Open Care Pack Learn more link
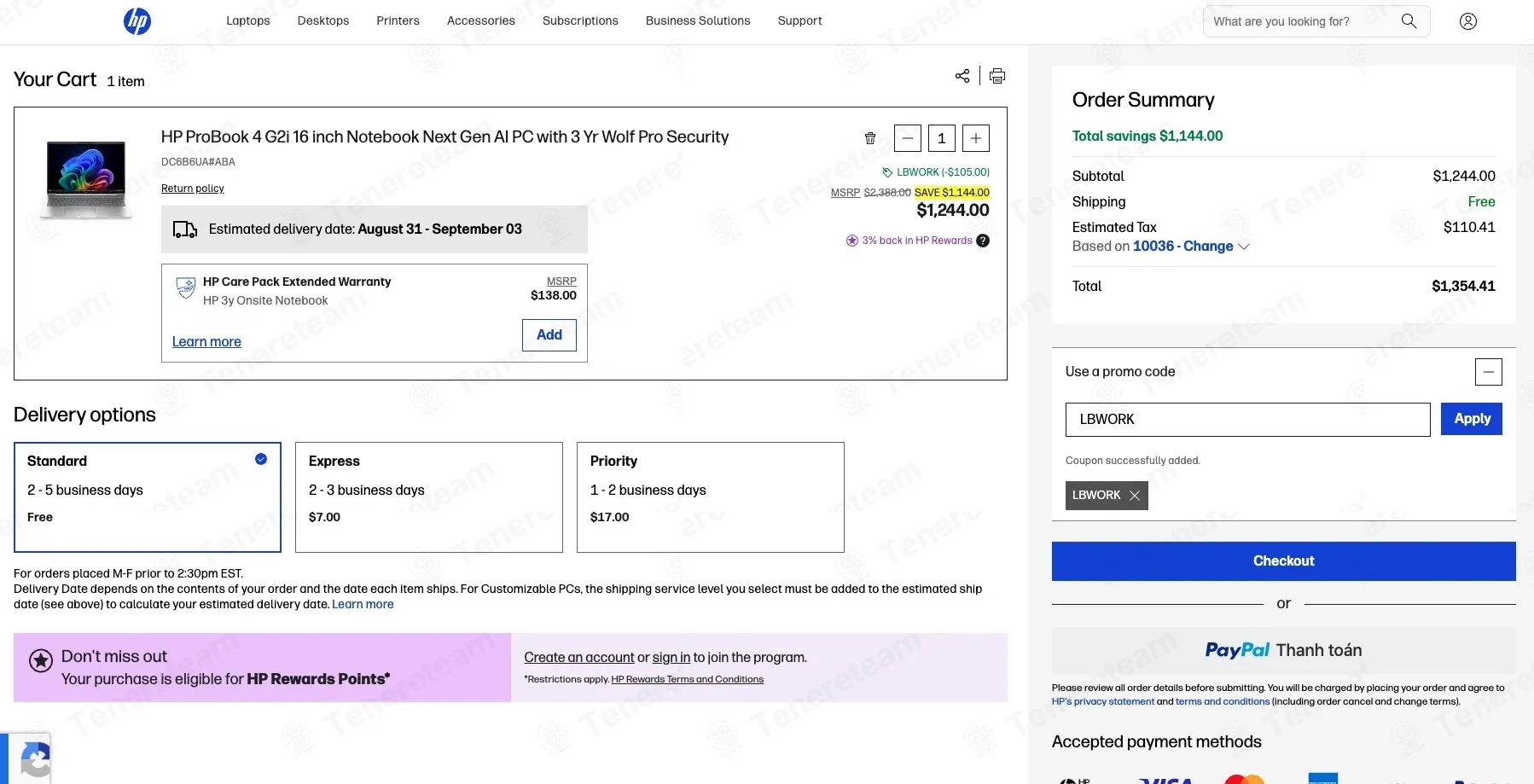1534x784 pixels. tap(206, 342)
